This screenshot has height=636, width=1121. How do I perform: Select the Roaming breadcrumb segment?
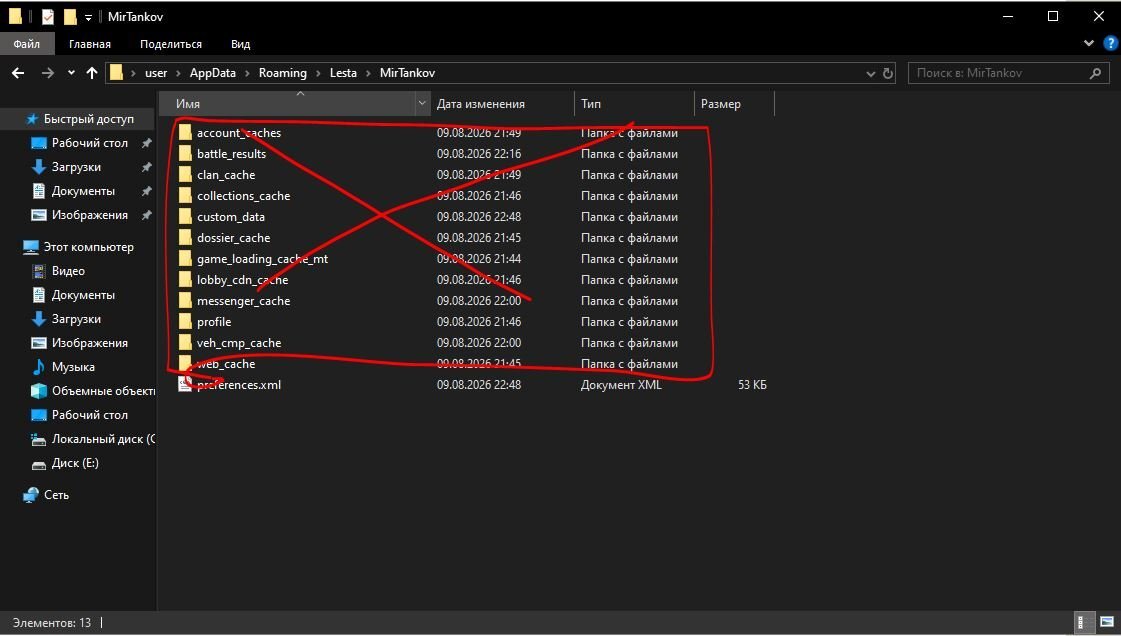pyautogui.click(x=282, y=73)
